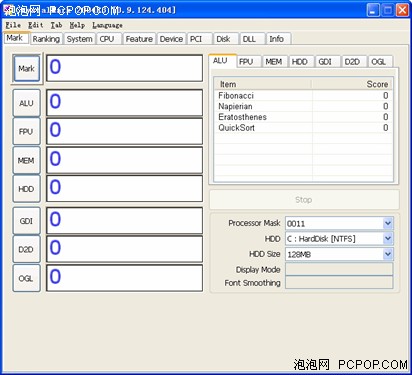The width and height of the screenshot is (412, 375).
Task: Close the application window
Action: 402,10
